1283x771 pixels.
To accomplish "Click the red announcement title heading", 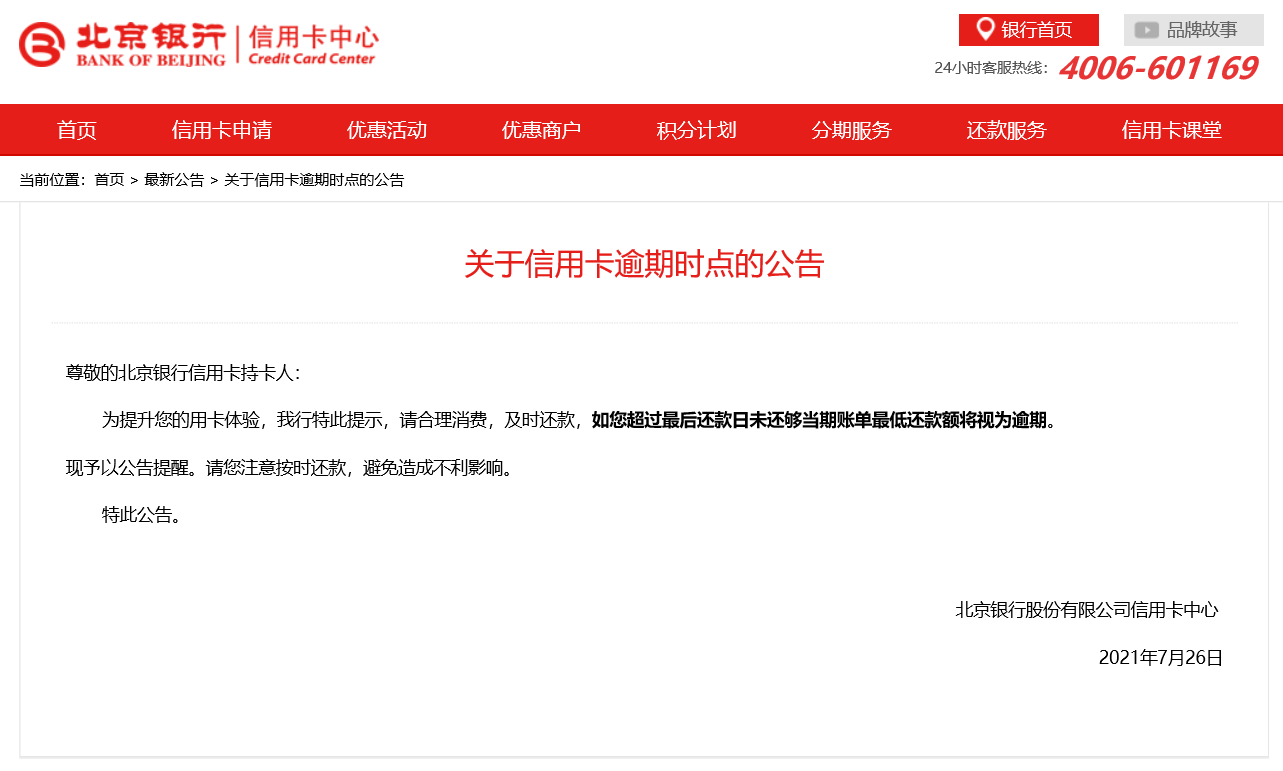I will [x=644, y=264].
